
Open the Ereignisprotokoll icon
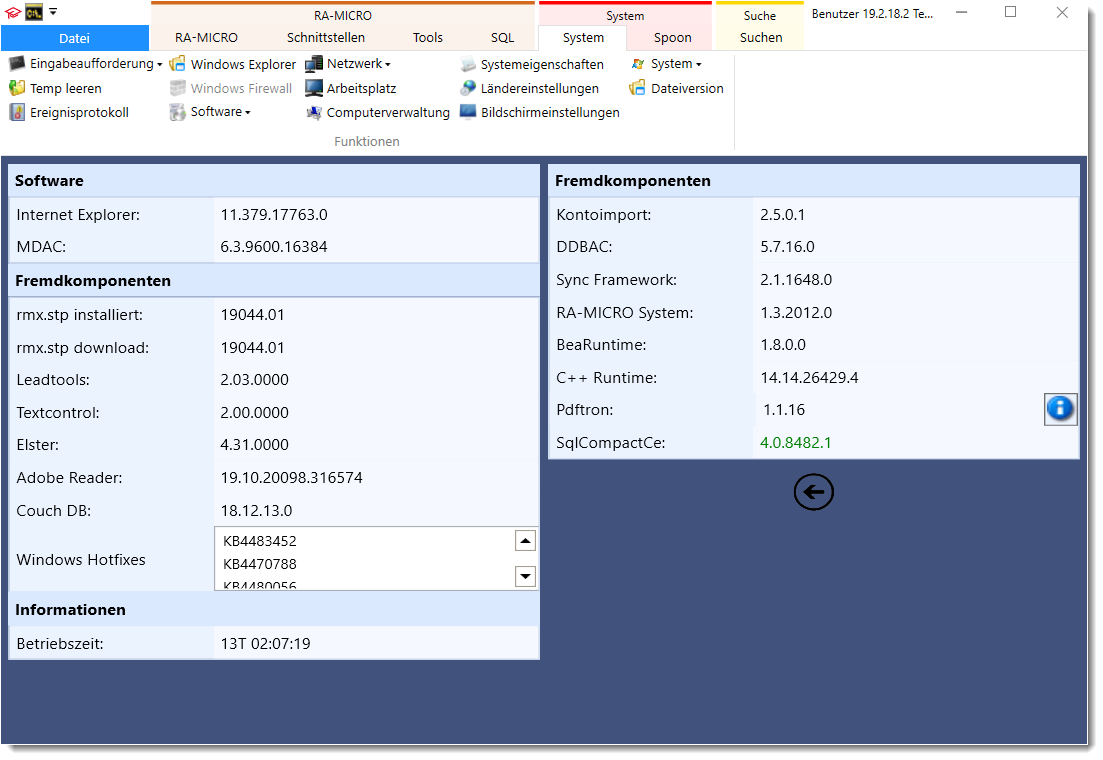[17, 112]
